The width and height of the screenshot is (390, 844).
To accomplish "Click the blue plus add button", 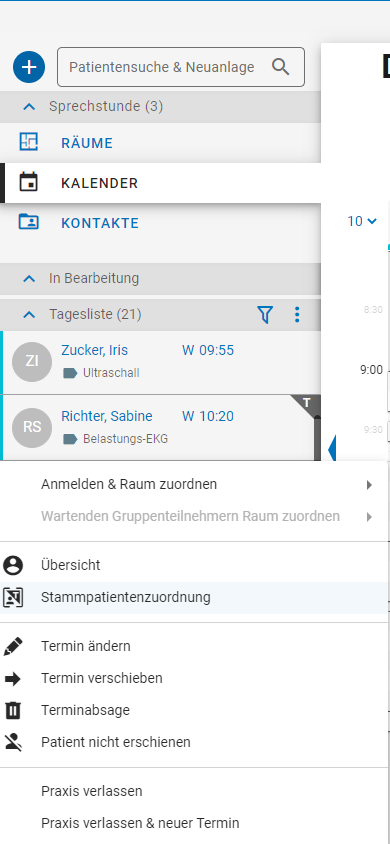I will pyautogui.click(x=29, y=67).
